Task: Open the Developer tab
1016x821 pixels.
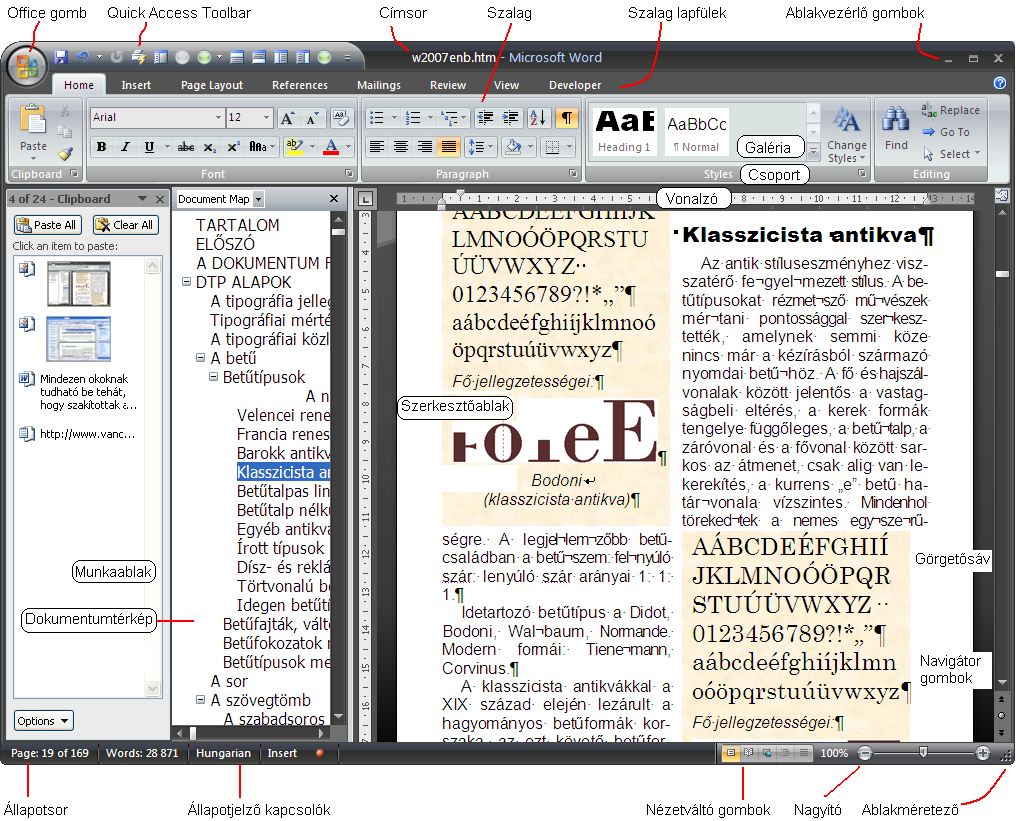Action: [x=575, y=85]
